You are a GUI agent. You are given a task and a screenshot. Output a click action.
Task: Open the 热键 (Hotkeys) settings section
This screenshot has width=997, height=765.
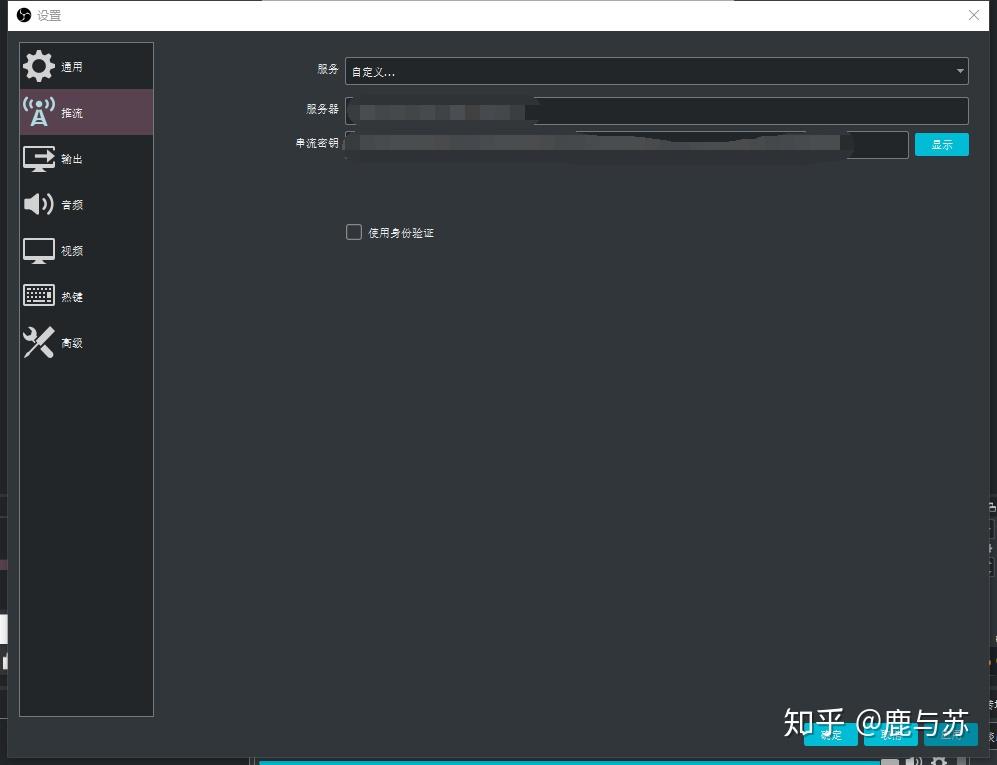86,296
